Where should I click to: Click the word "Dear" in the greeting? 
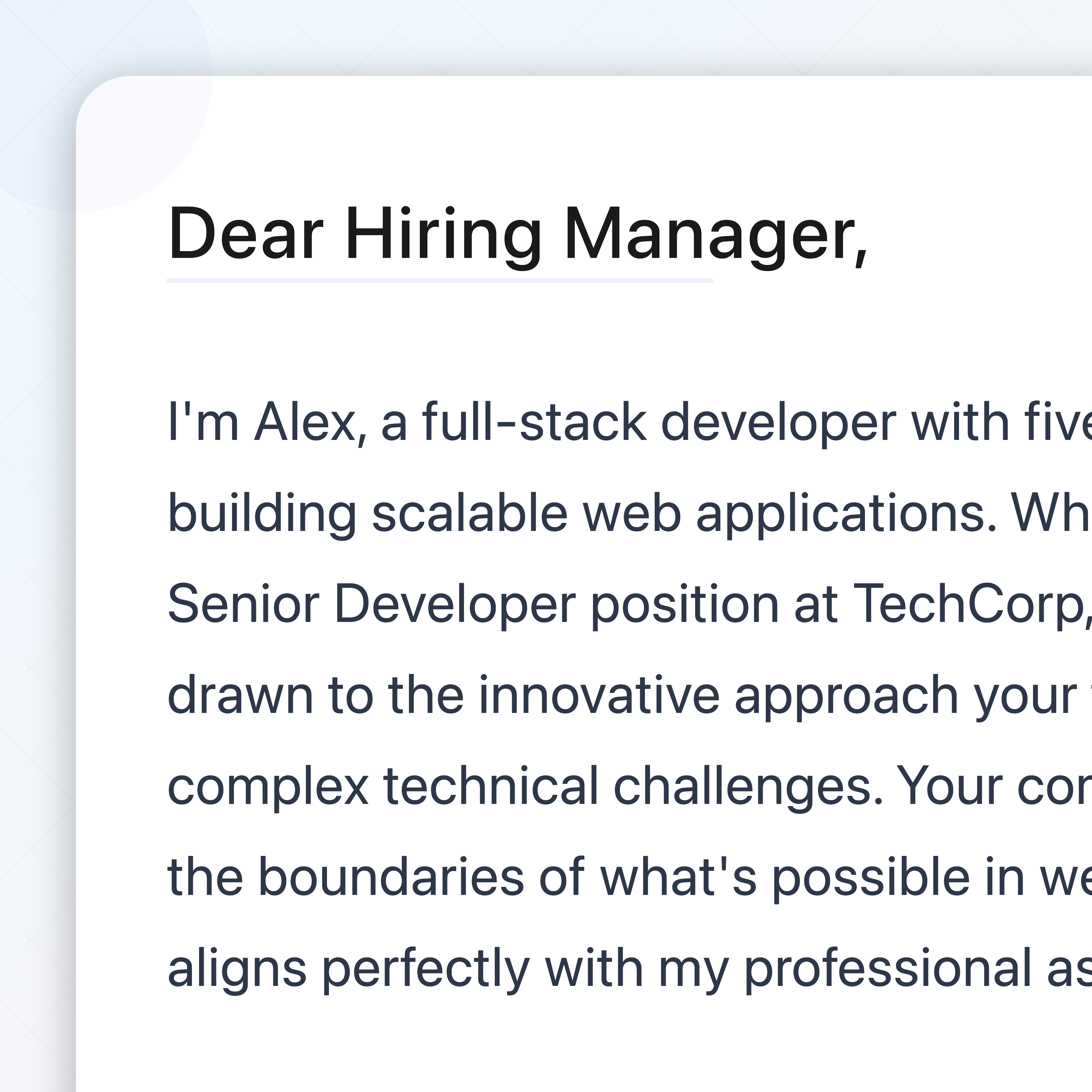[x=245, y=233]
